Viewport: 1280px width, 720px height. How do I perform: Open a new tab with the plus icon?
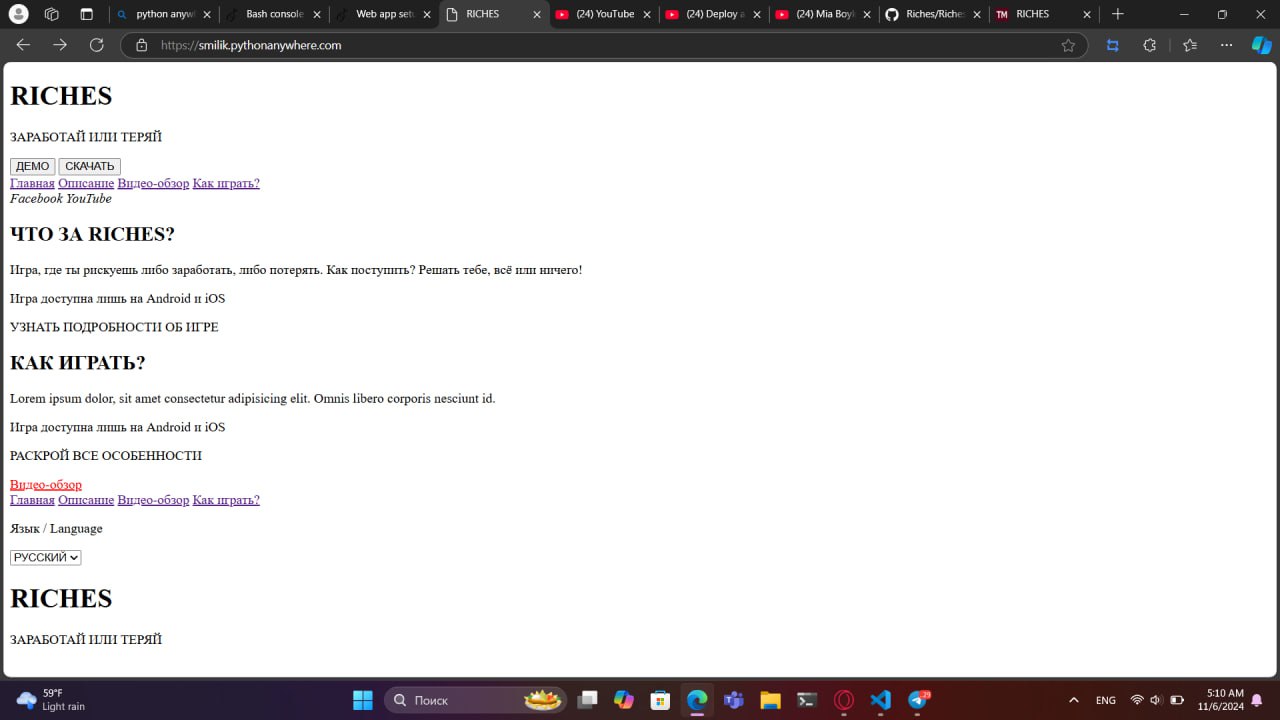click(x=1118, y=14)
